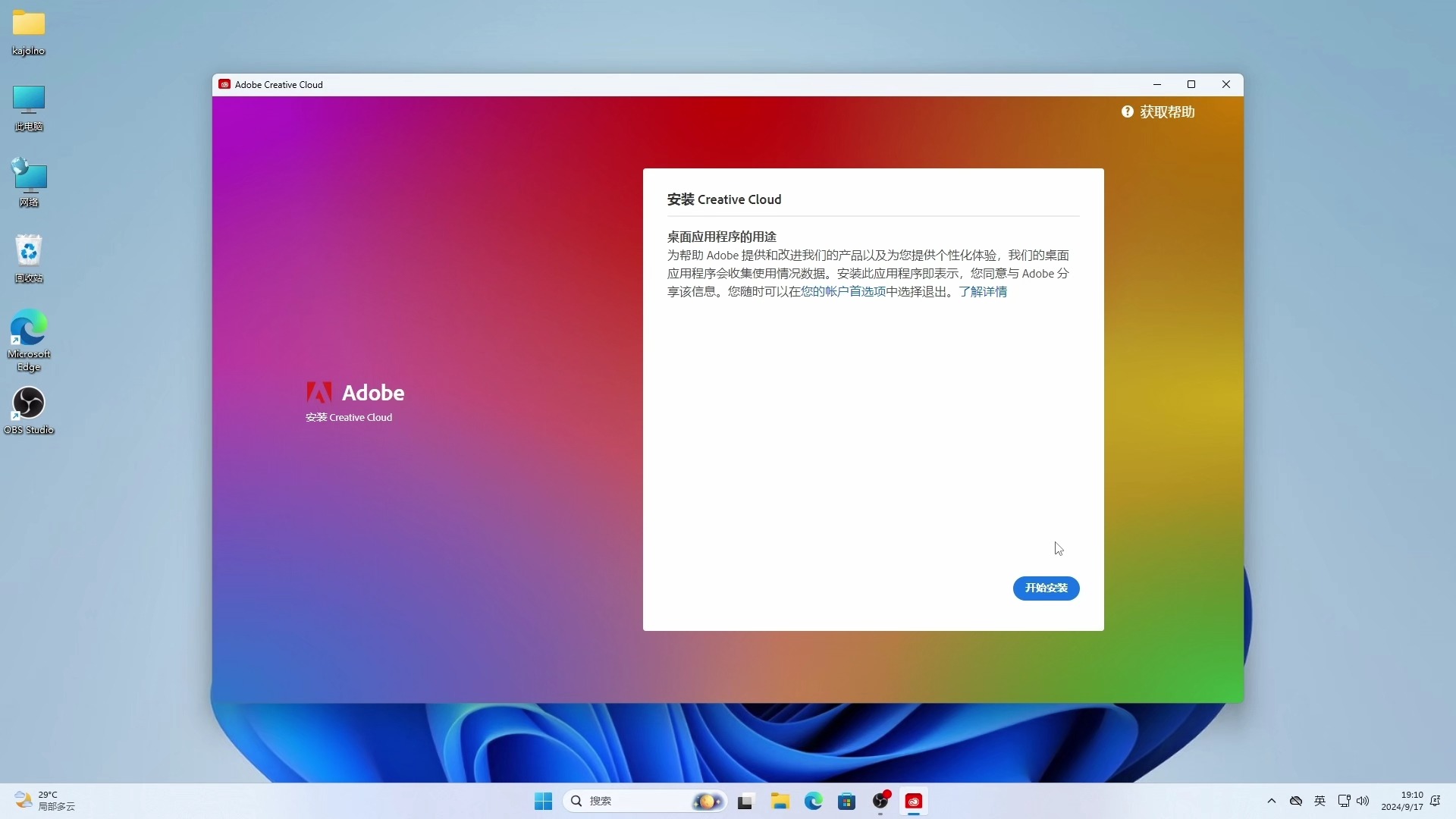Select 回收站 recycle bin icon
Screen dimensions: 1456x819
coord(29,259)
